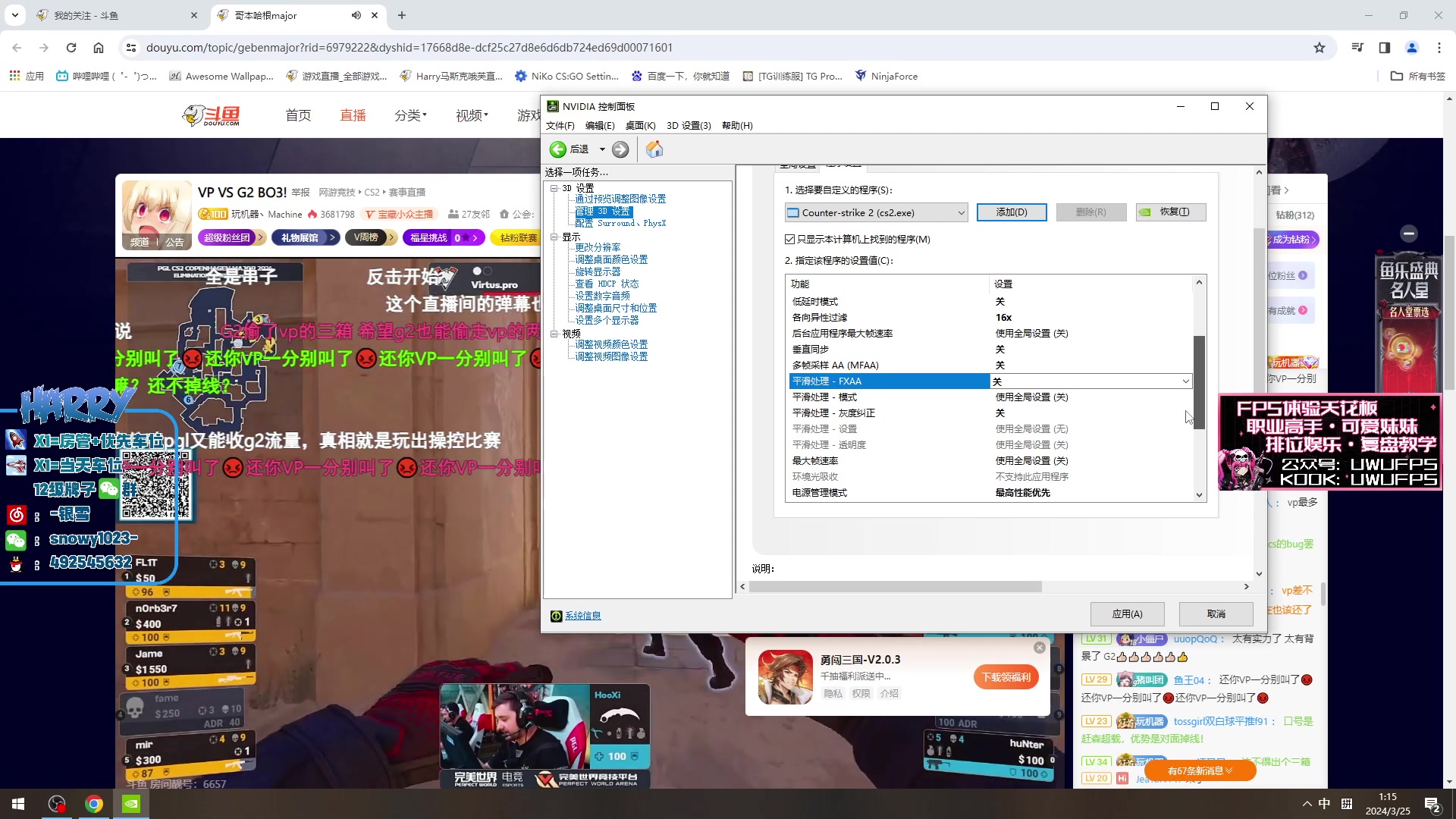Open the 文件(F) menu
Screen dimensions: 1456x819
(560, 126)
